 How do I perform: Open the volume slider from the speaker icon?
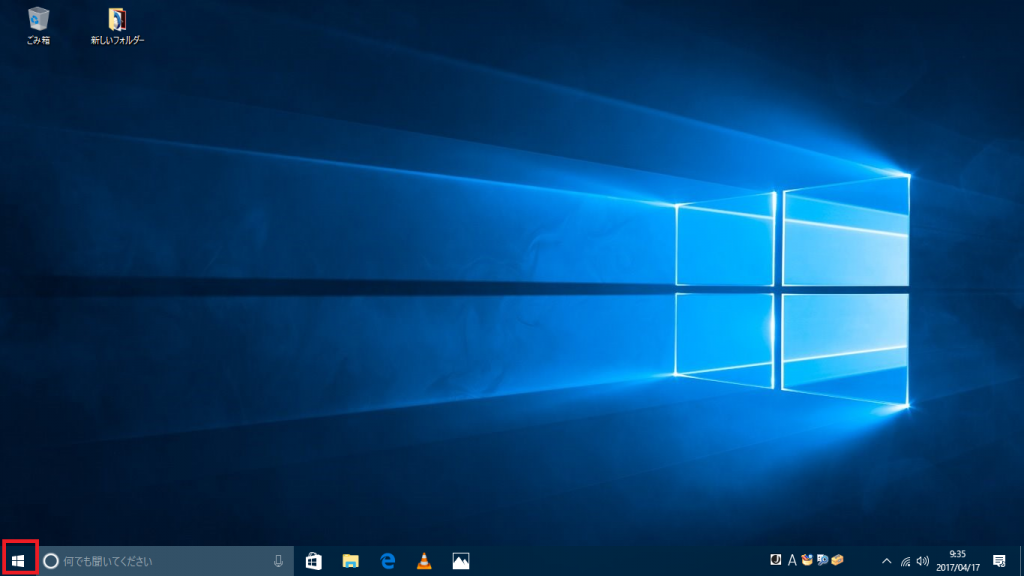923,561
